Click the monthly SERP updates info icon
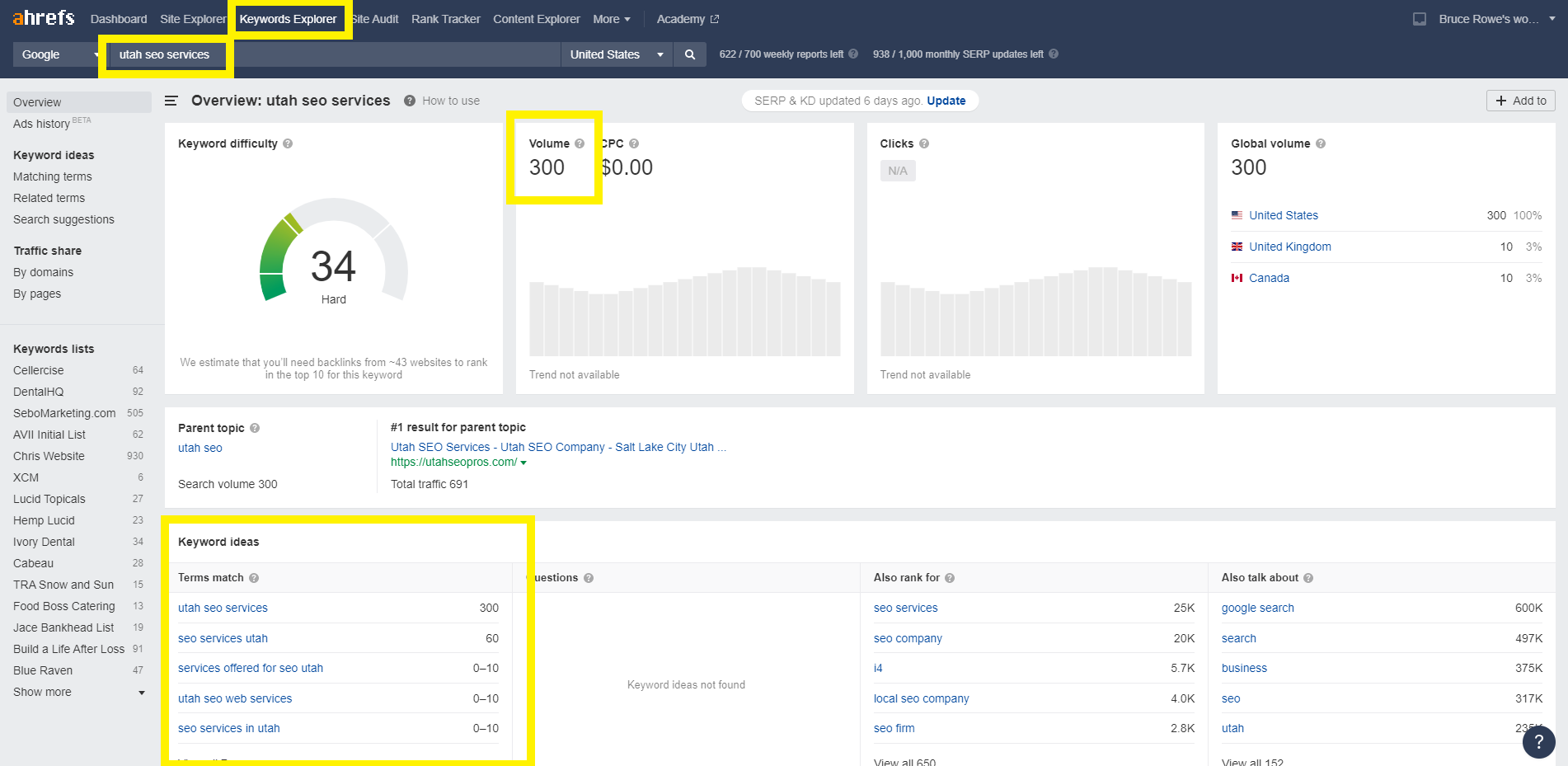1568x766 pixels. 1054,54
